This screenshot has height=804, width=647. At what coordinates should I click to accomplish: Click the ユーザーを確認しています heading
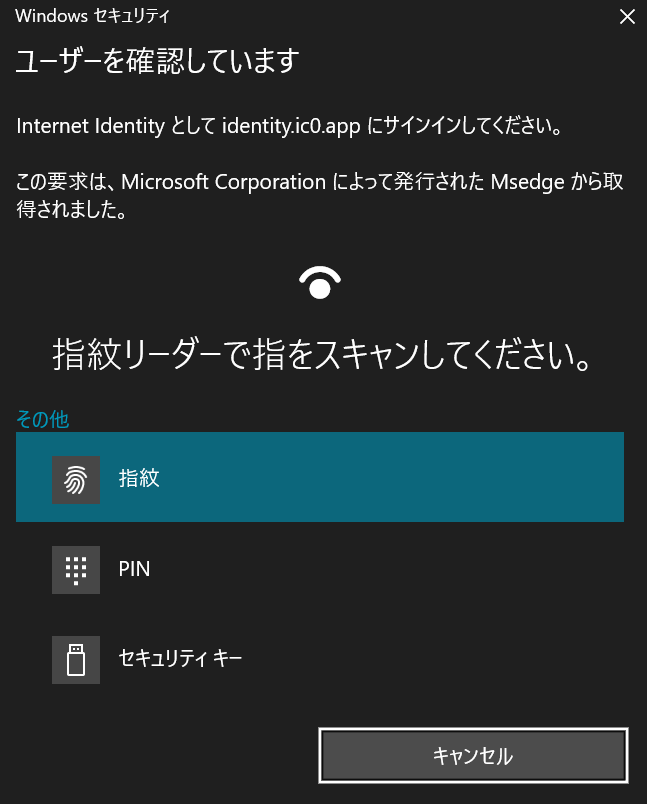click(157, 61)
